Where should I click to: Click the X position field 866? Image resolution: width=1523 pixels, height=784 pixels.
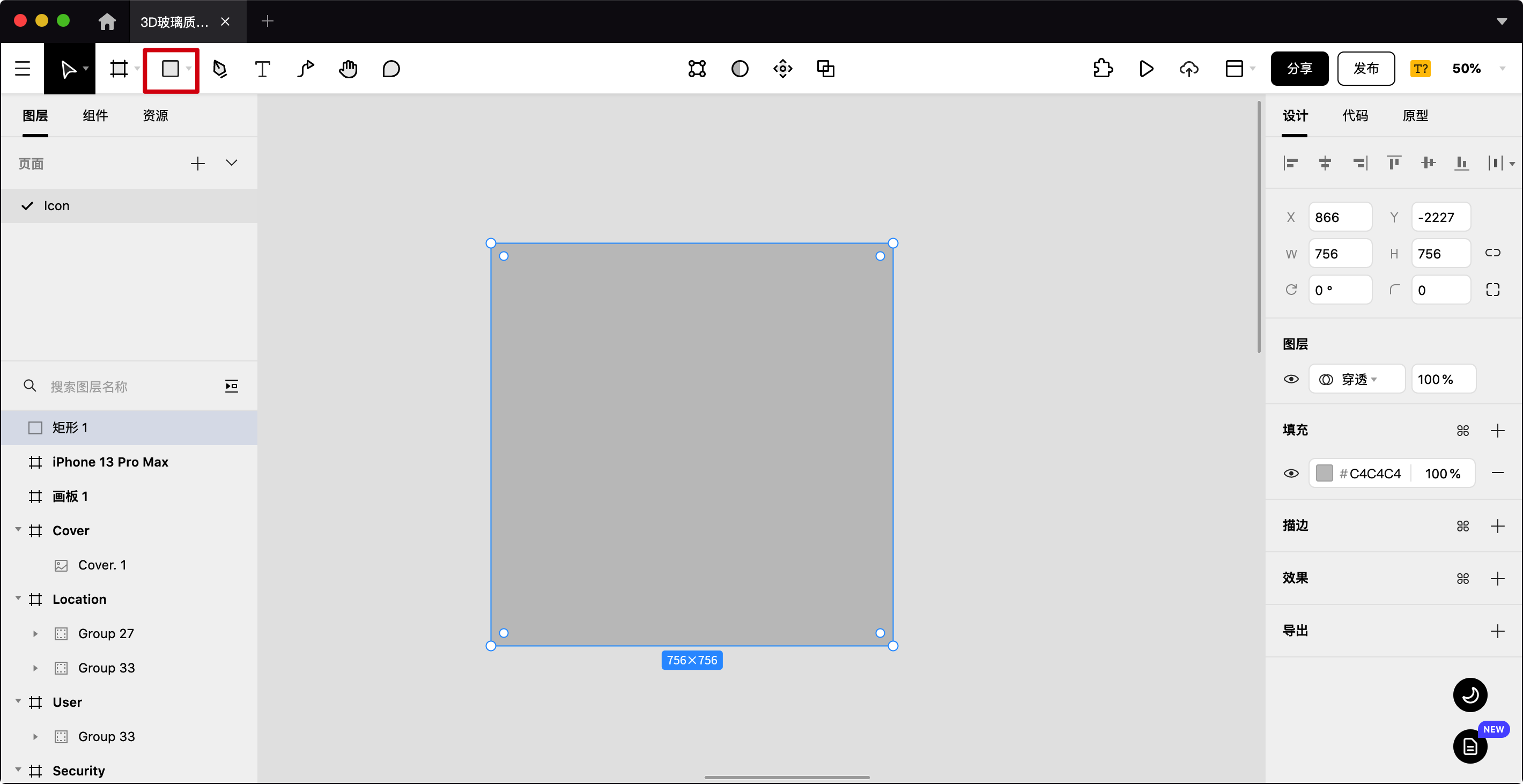(1340, 217)
